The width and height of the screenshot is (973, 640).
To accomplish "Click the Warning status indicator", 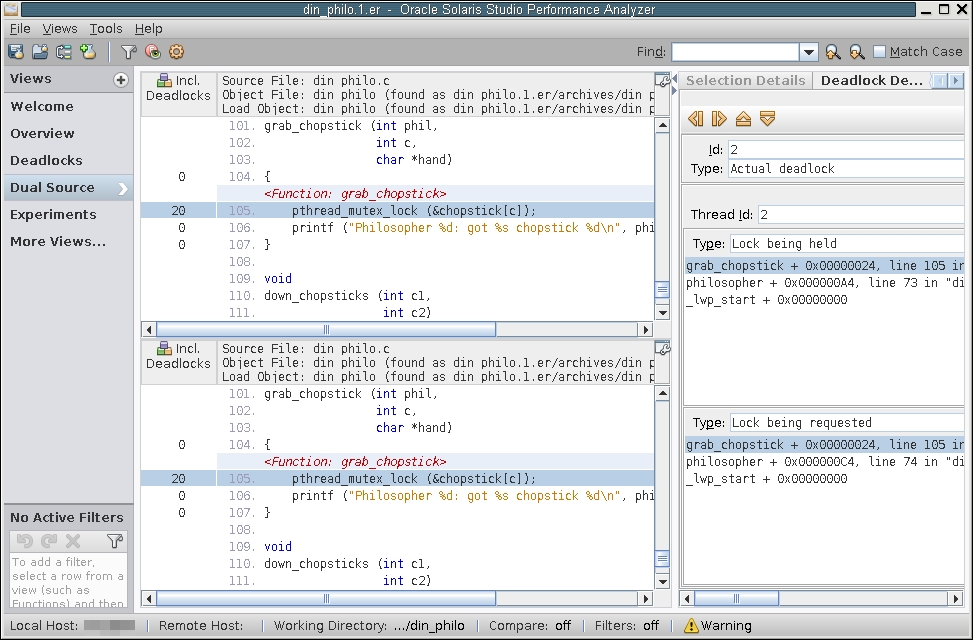I will pyautogui.click(x=717, y=626).
